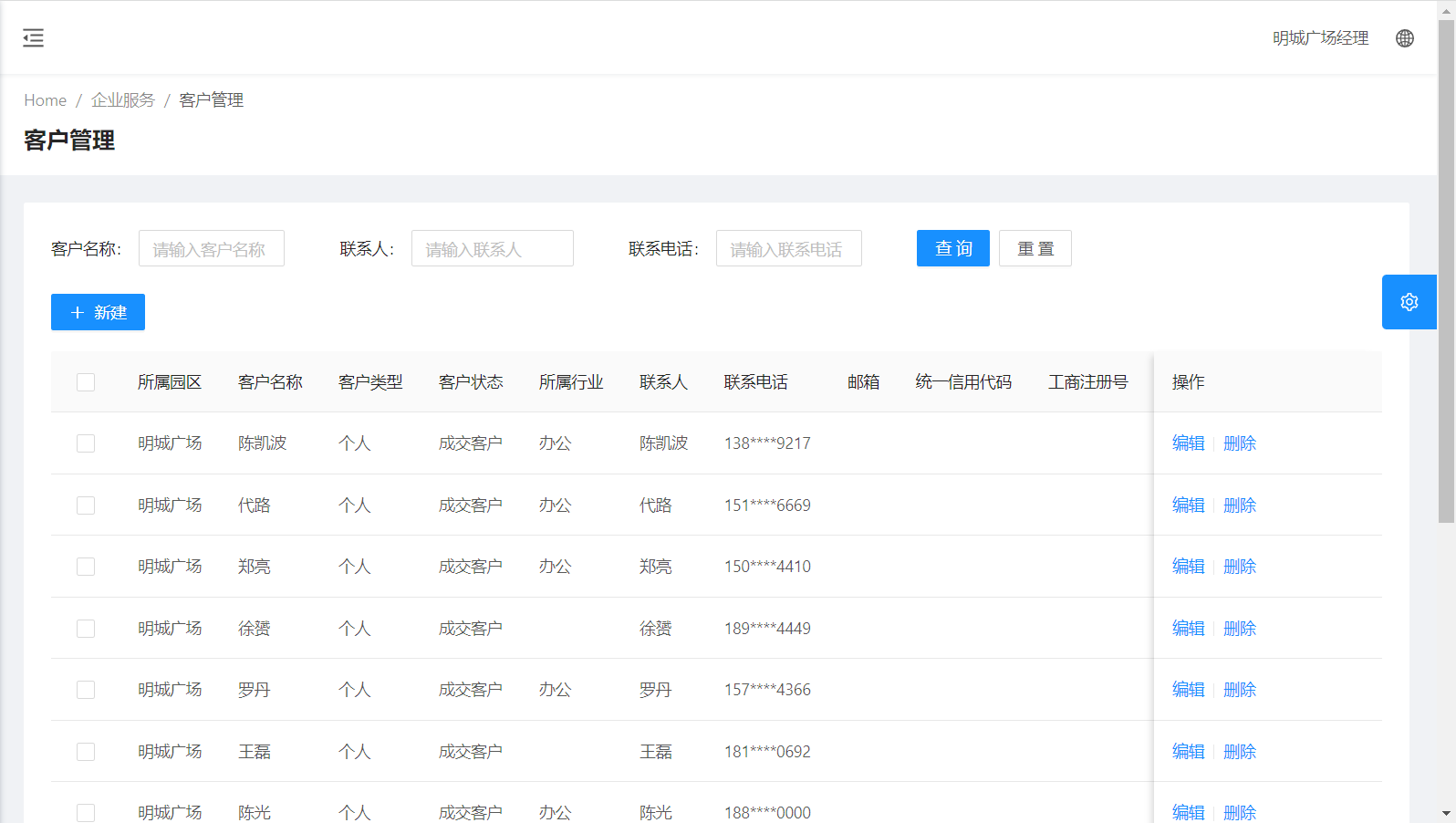The image size is (1456, 823).
Task: Check the row for 王磊
Action: pos(86,752)
